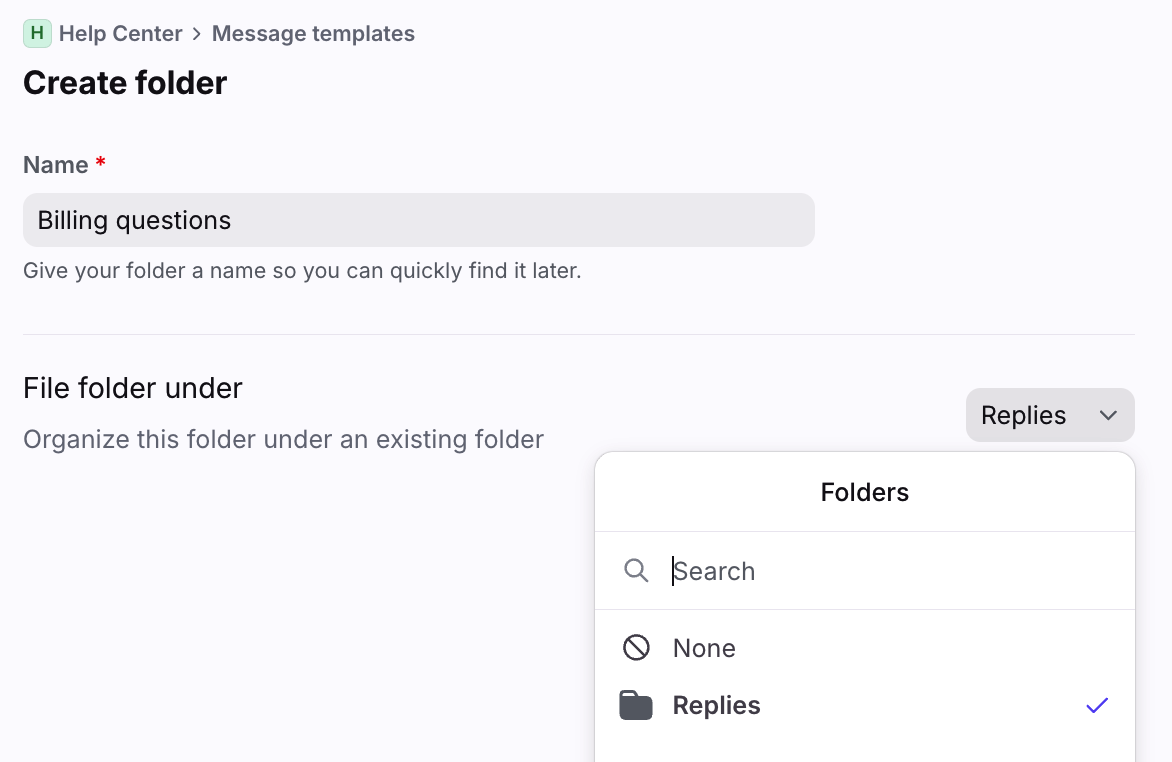Open the Message templates breadcrumb link
This screenshot has height=762, width=1172.
(313, 34)
